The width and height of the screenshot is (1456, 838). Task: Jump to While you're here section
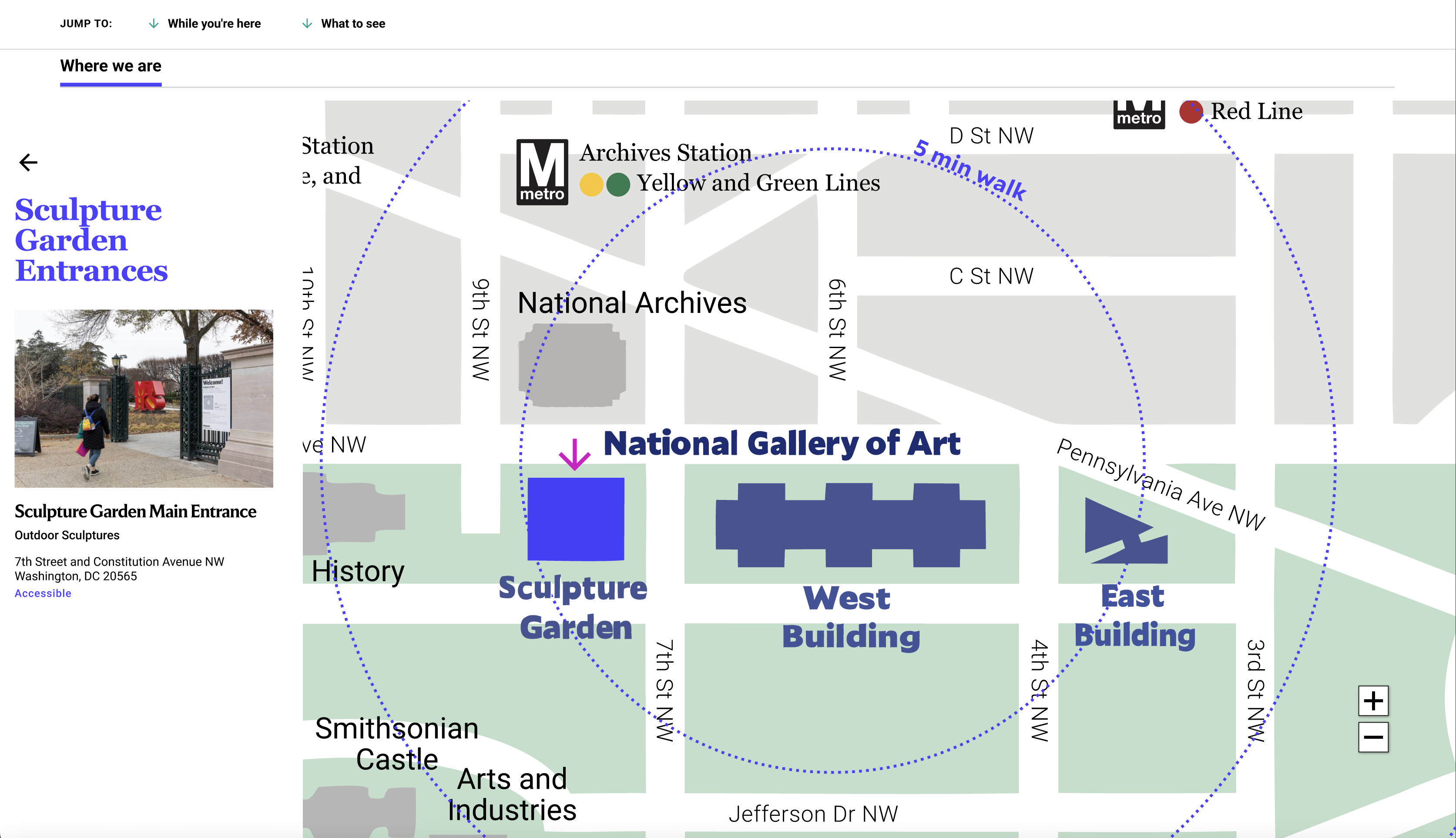tap(214, 23)
